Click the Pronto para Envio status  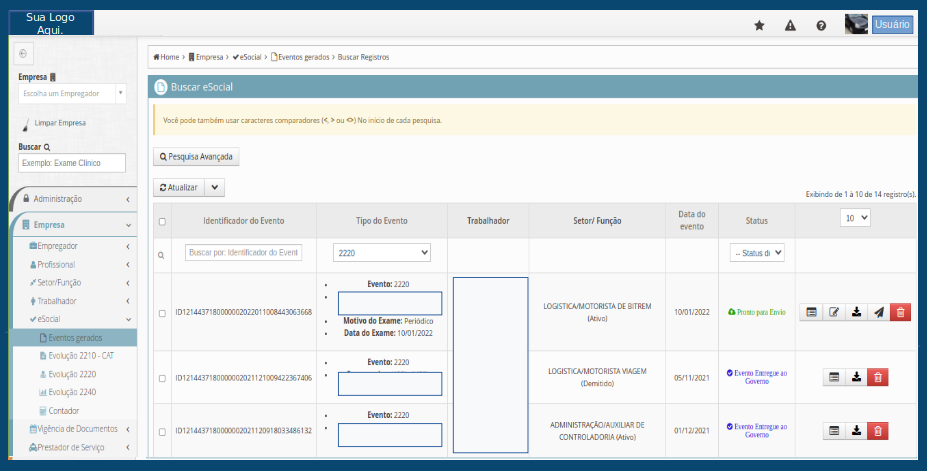(757, 312)
